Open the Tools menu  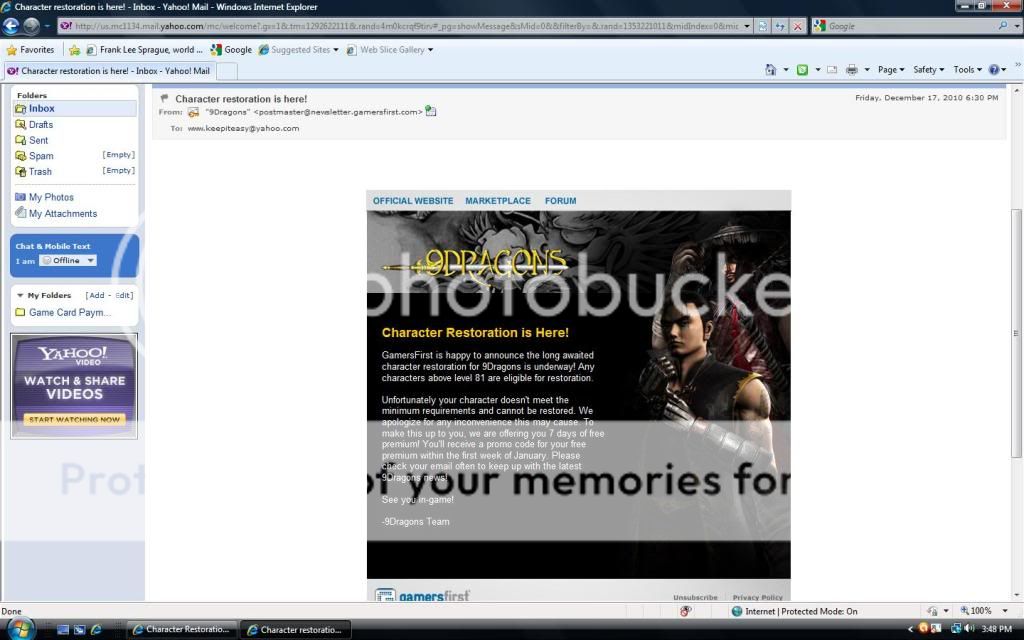pos(967,69)
